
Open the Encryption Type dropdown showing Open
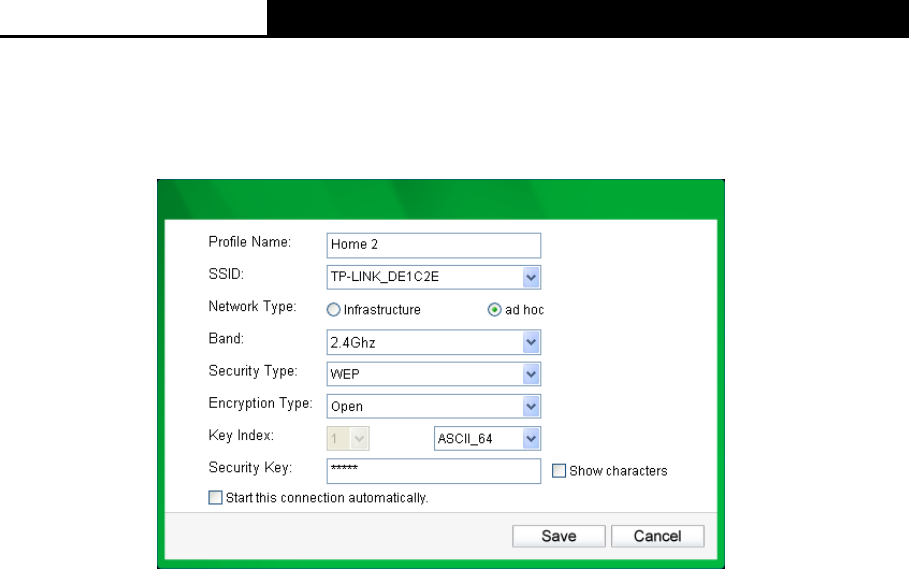(x=434, y=407)
